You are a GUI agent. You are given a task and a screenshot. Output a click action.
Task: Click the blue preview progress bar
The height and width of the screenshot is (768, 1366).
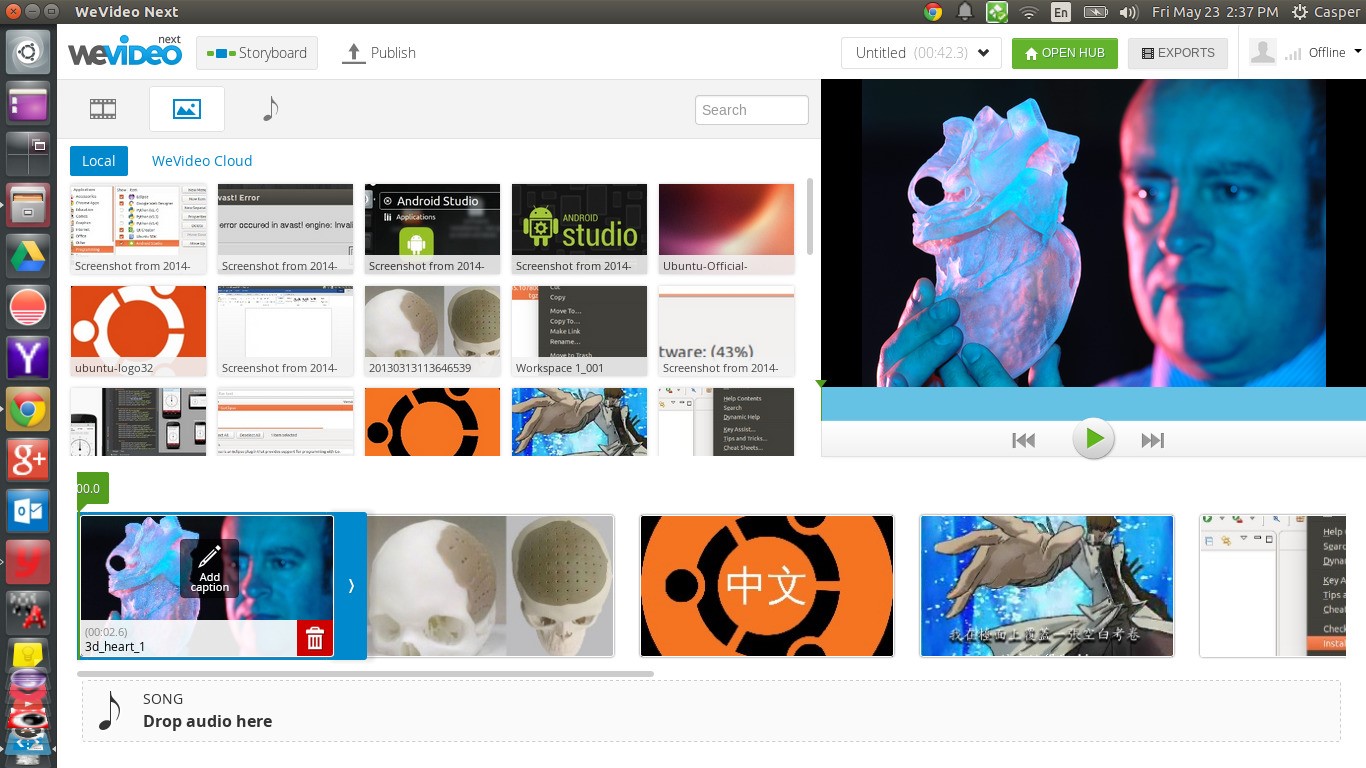(1093, 404)
